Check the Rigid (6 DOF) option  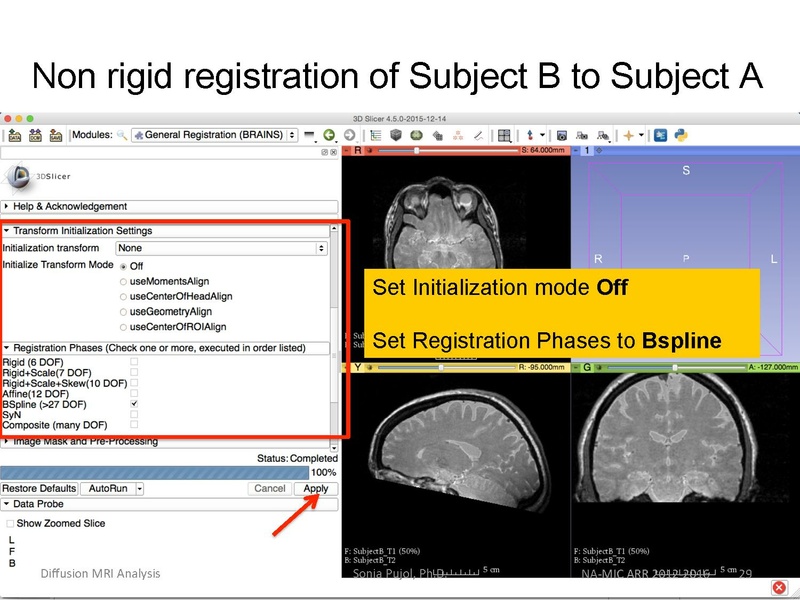coord(132,361)
